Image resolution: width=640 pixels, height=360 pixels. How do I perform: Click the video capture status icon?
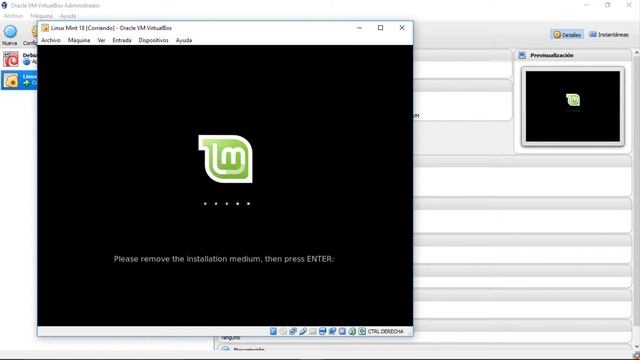(332, 331)
